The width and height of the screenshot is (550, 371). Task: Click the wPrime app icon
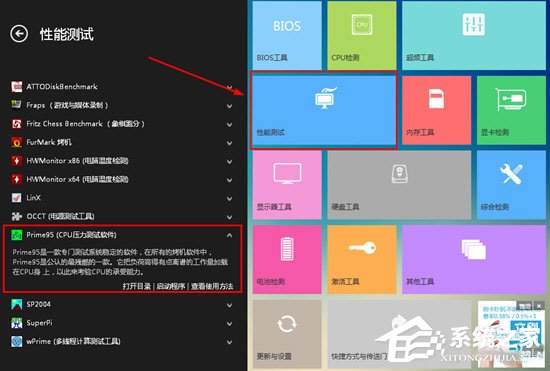tap(16, 341)
